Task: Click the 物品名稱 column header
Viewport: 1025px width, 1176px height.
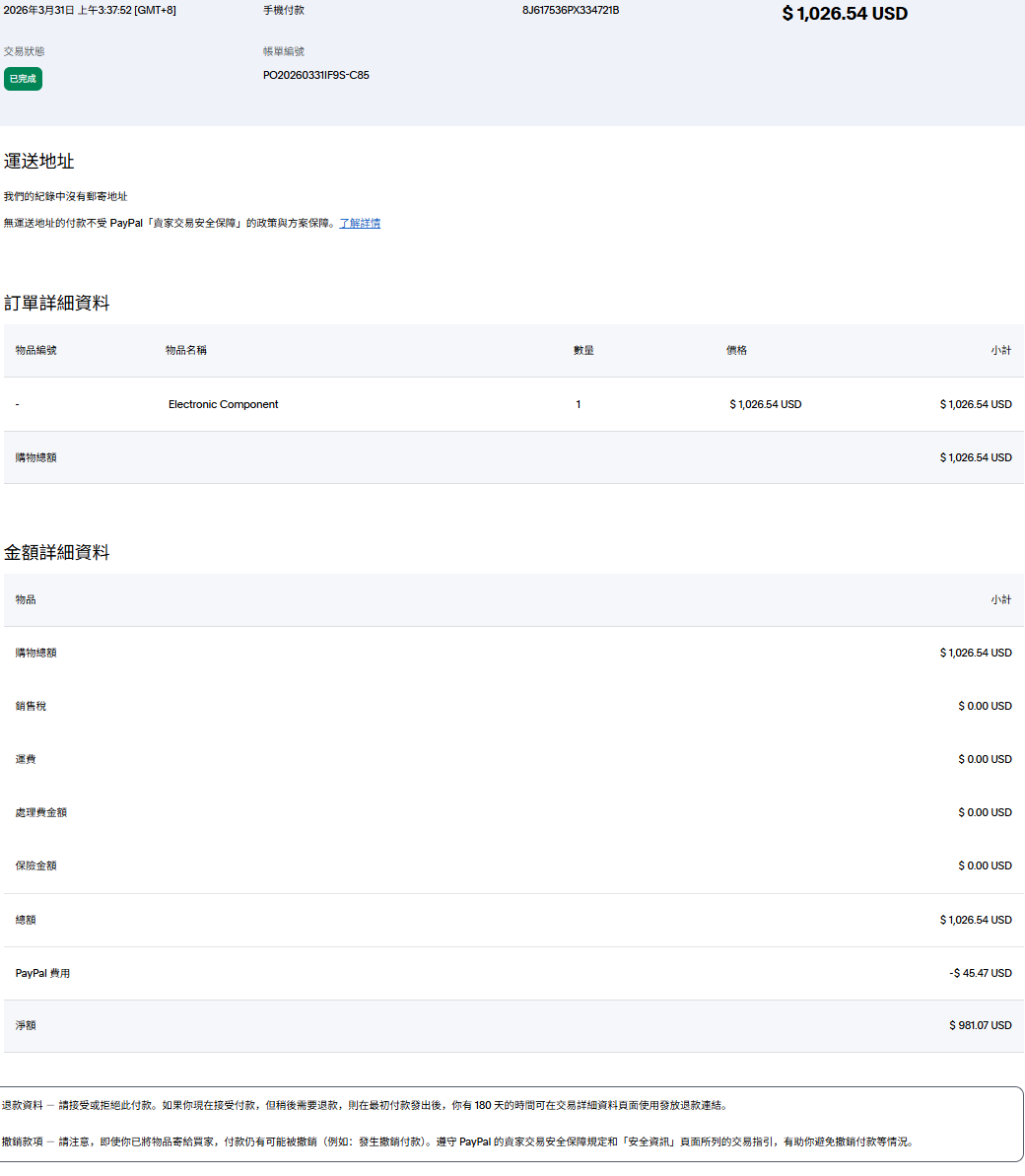Action: pos(186,350)
